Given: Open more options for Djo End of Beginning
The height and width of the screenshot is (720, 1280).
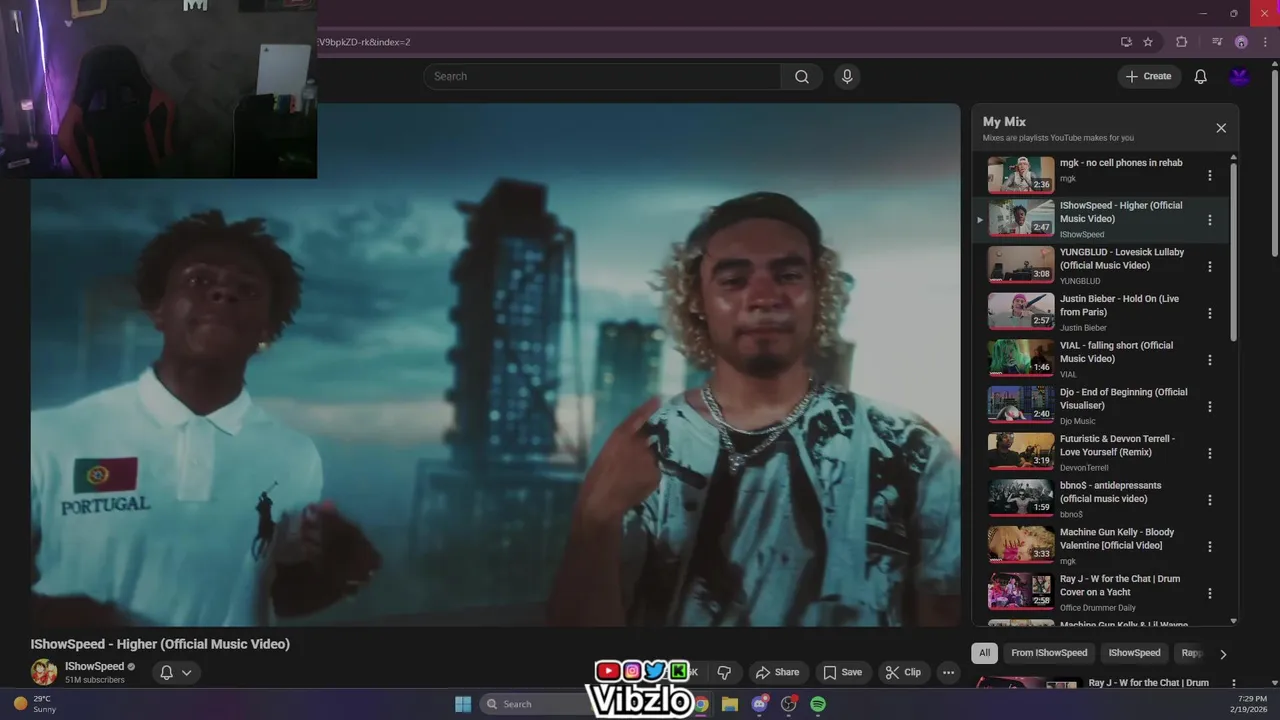Looking at the screenshot, I should 1210,407.
